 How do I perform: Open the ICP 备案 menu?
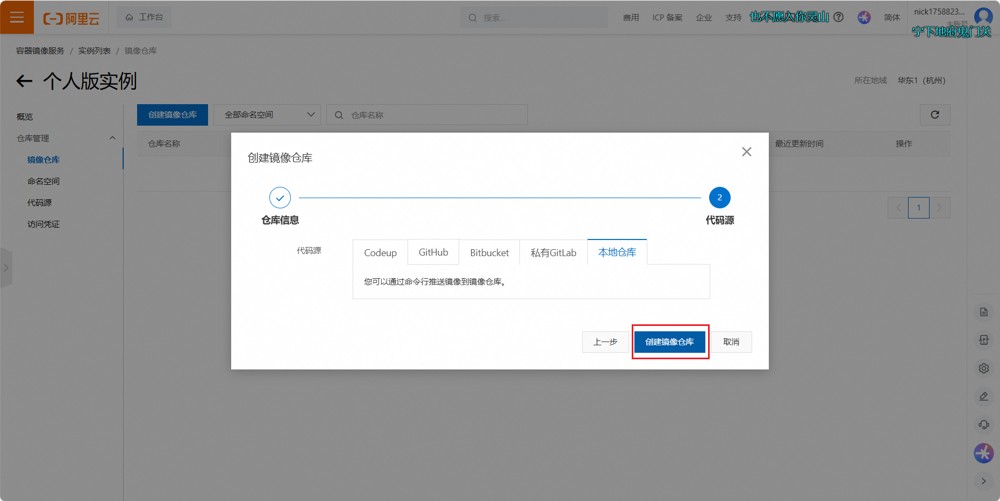(667, 18)
